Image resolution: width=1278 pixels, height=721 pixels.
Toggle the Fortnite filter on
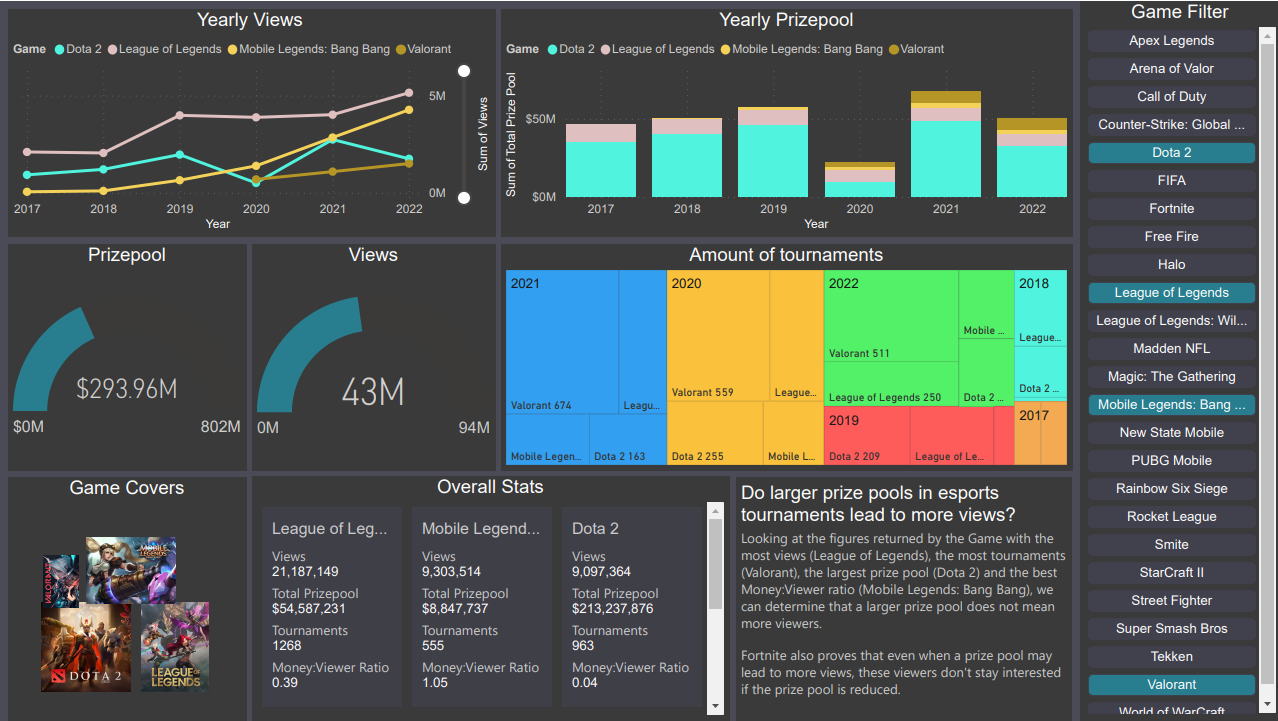pos(1171,209)
